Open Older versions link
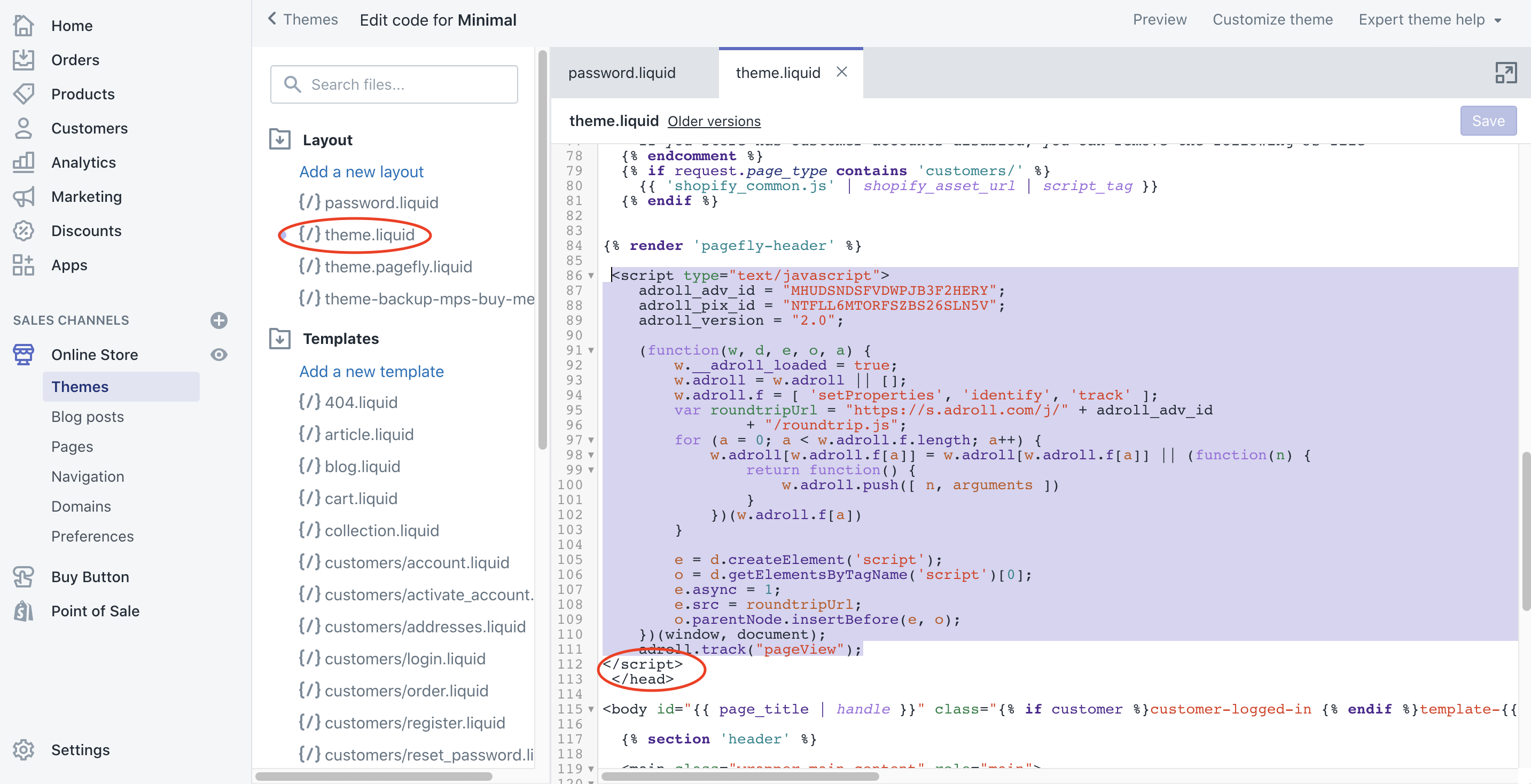 [714, 121]
